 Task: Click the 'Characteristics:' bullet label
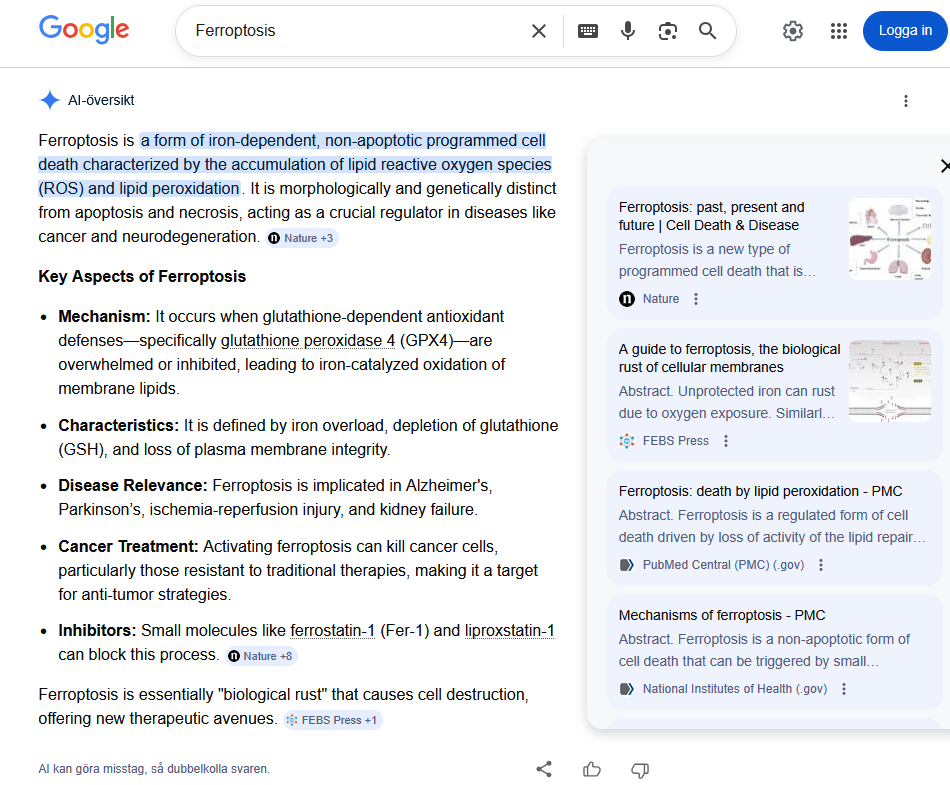pyautogui.click(x=119, y=425)
